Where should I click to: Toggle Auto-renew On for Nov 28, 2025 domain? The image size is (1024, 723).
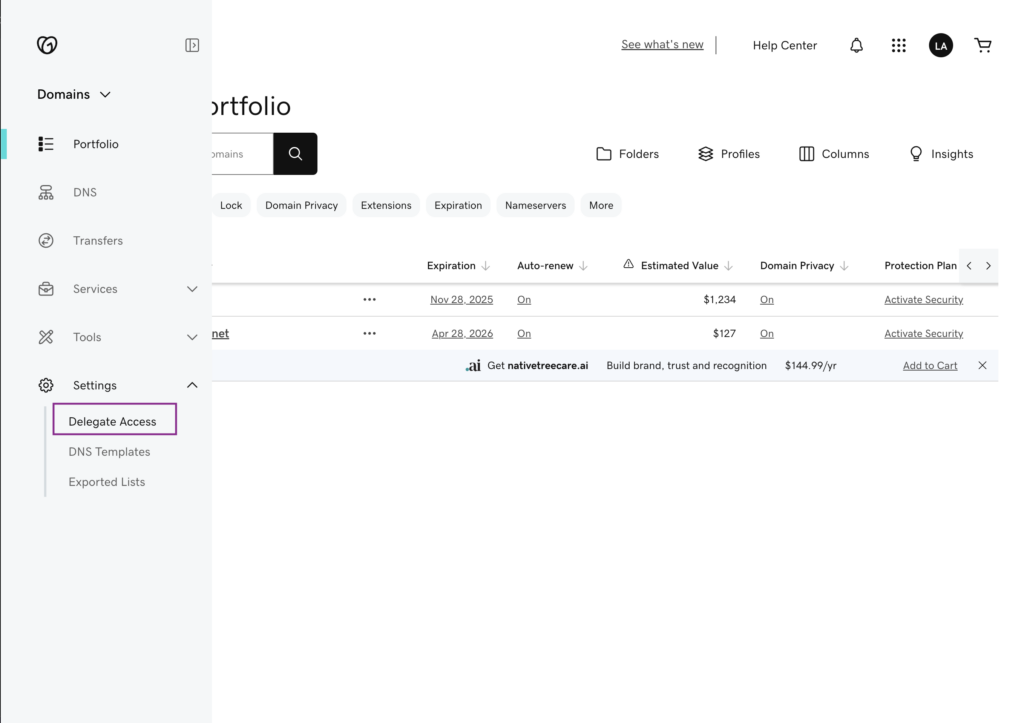pos(524,300)
